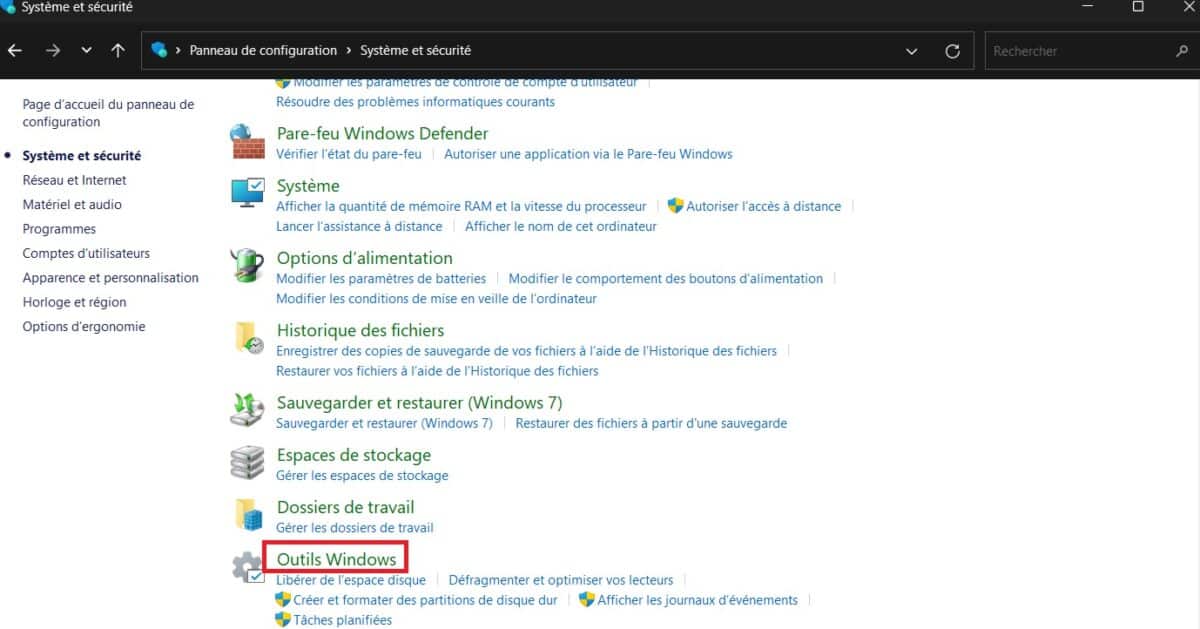Viewport: 1200px width, 629px height.
Task: Open Sauvegarder et restaurer (Windows 7) heading
Action: pos(419,403)
